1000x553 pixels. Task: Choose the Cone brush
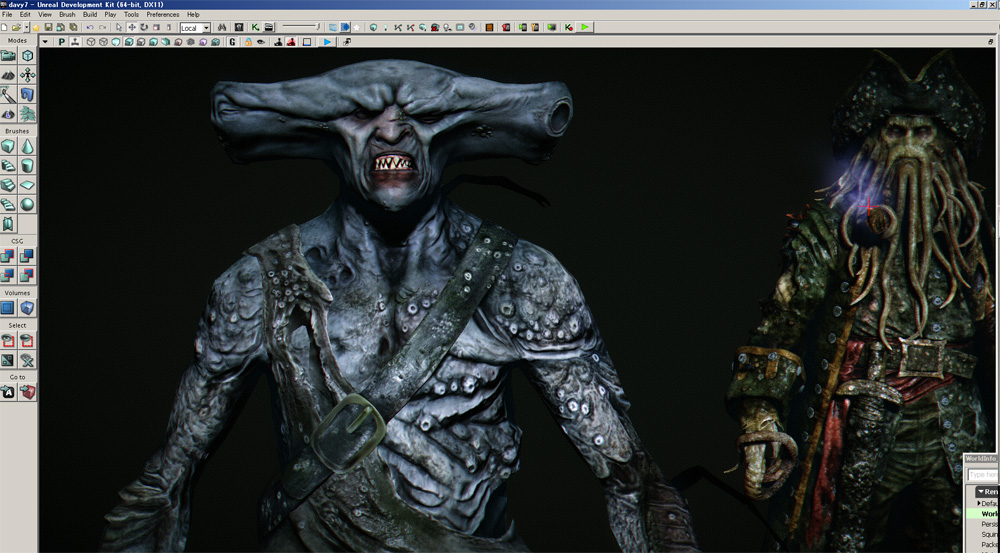(x=27, y=146)
